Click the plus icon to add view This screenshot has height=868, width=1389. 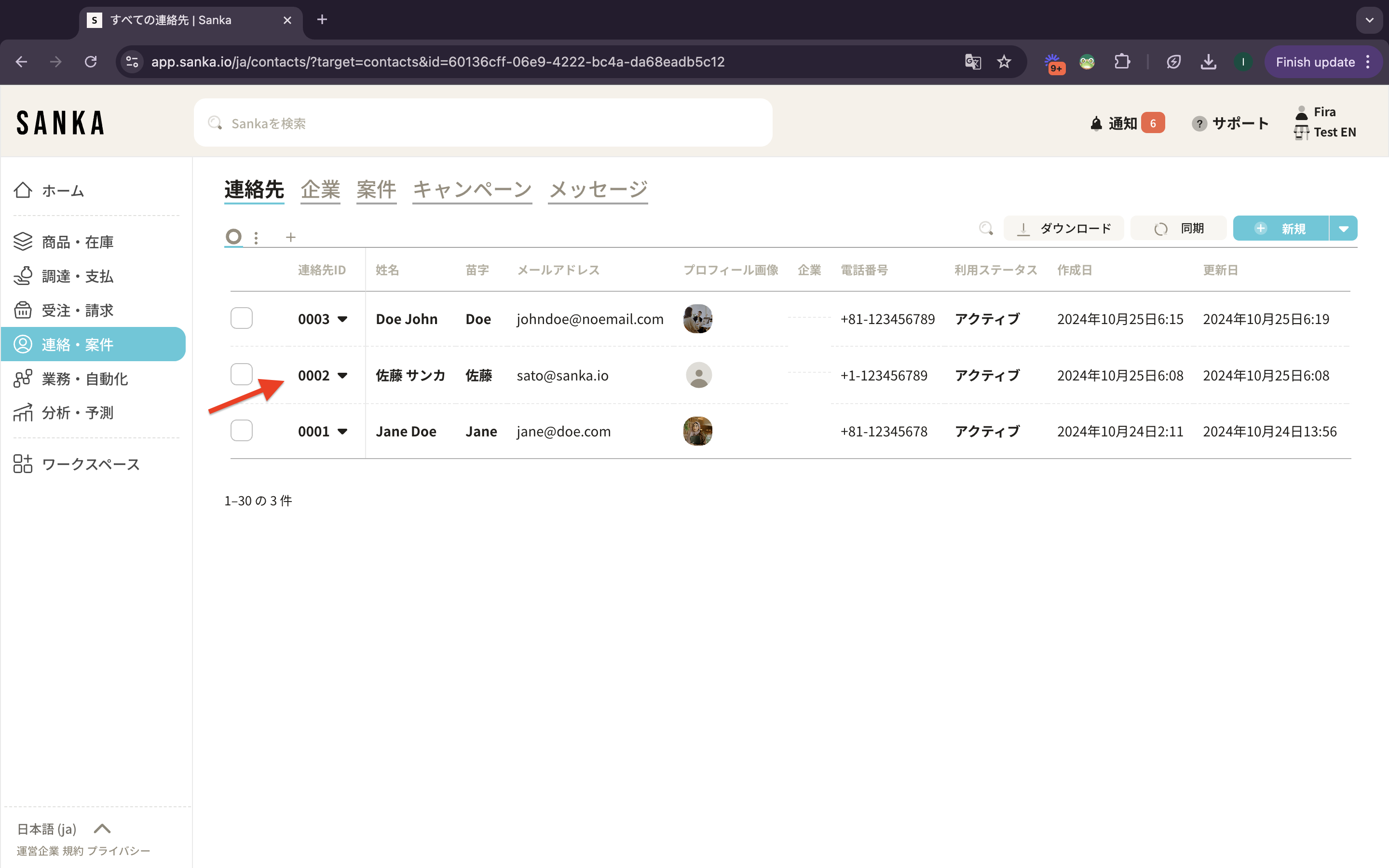290,237
